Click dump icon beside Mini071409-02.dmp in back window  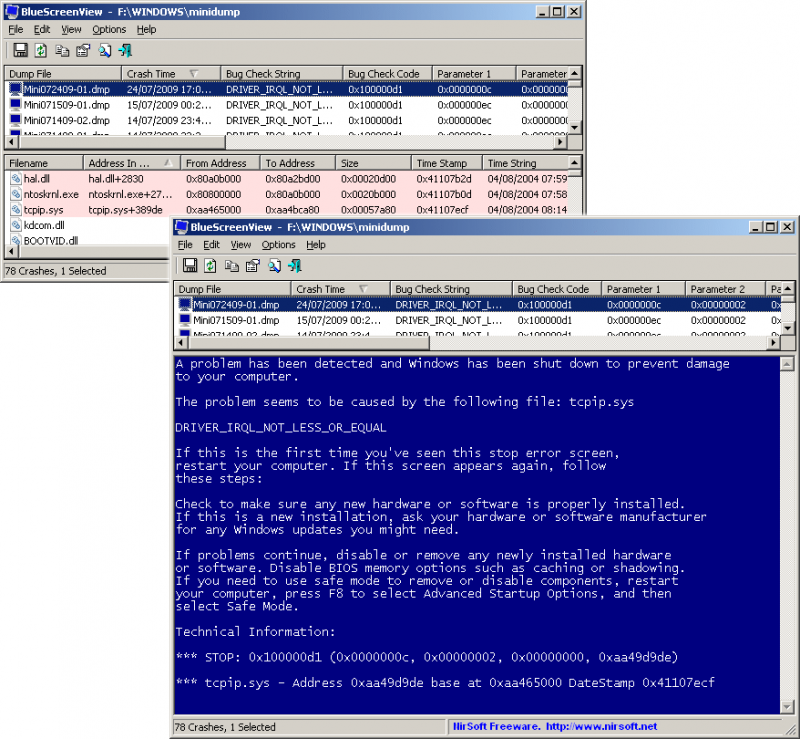tap(16, 120)
